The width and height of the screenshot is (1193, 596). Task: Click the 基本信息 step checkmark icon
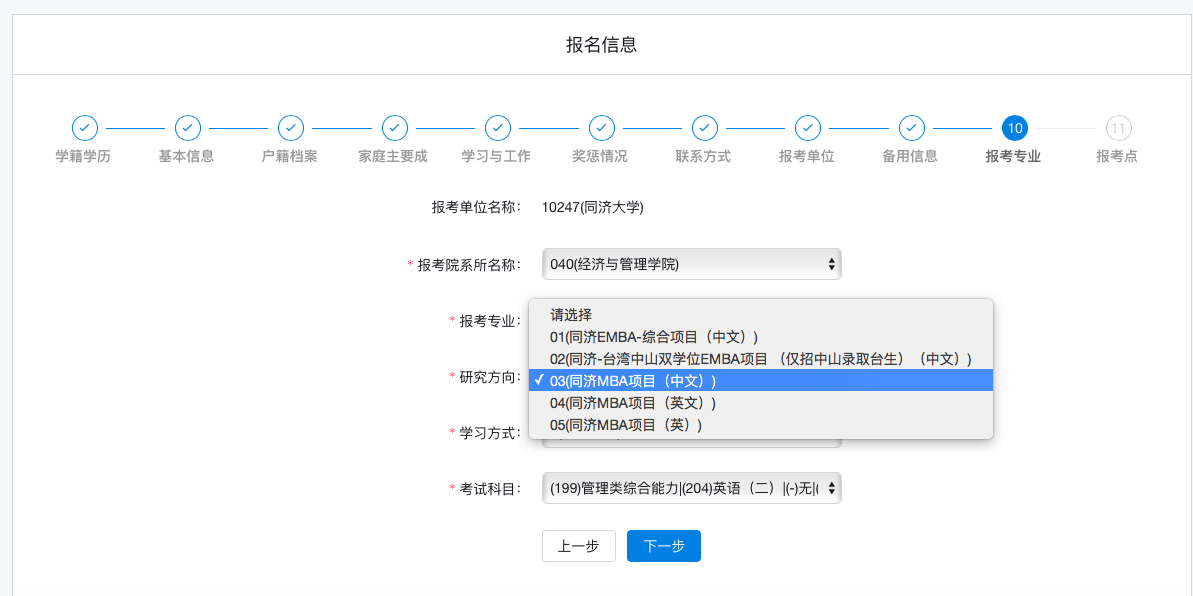point(188,128)
